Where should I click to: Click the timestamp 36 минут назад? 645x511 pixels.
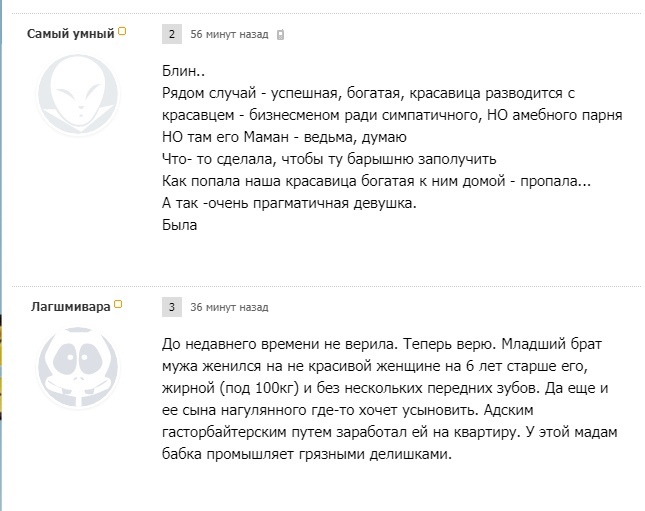229,308
